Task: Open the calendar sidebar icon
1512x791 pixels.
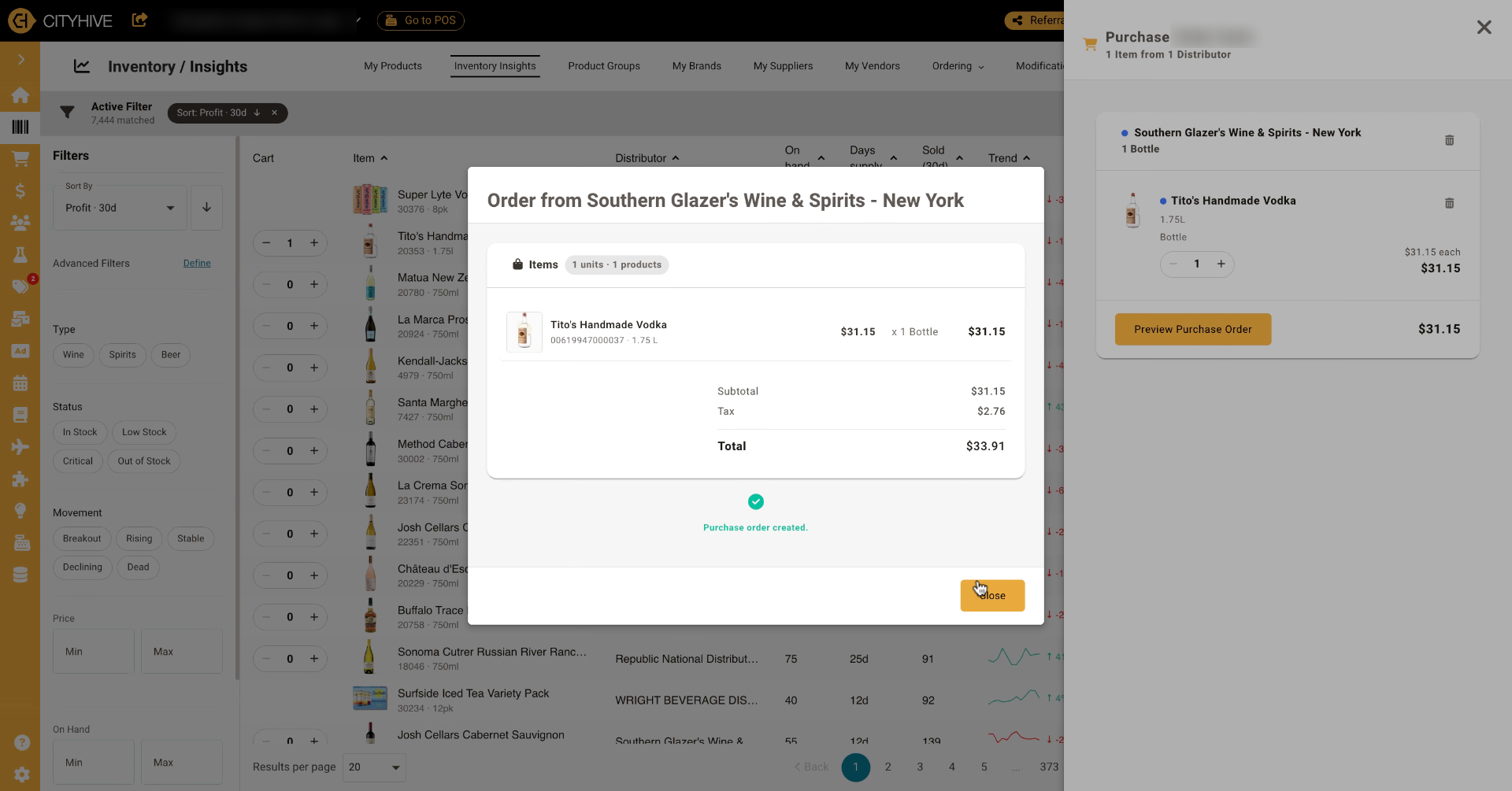Action: point(20,383)
